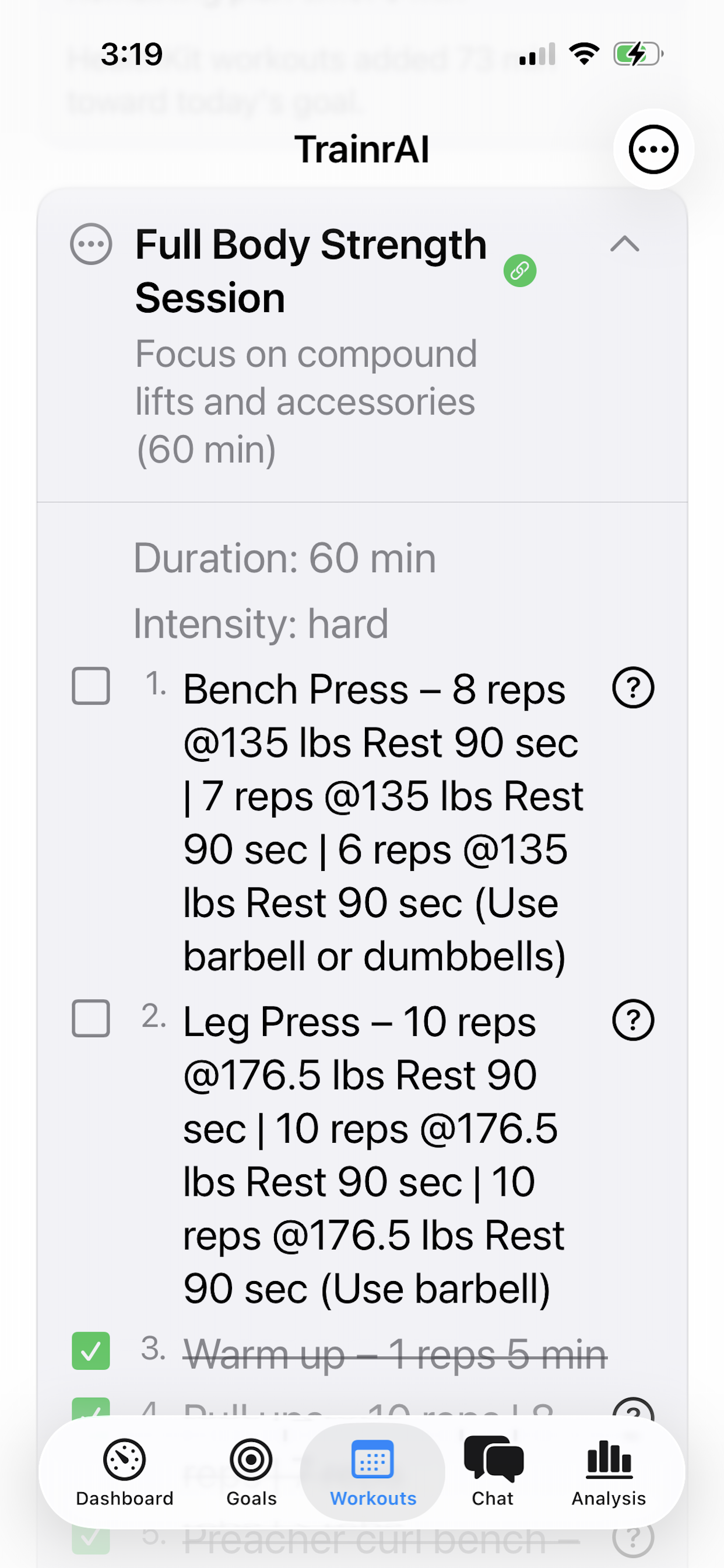
Task: Open workout options beside Full Body Strength
Action: (x=92, y=244)
